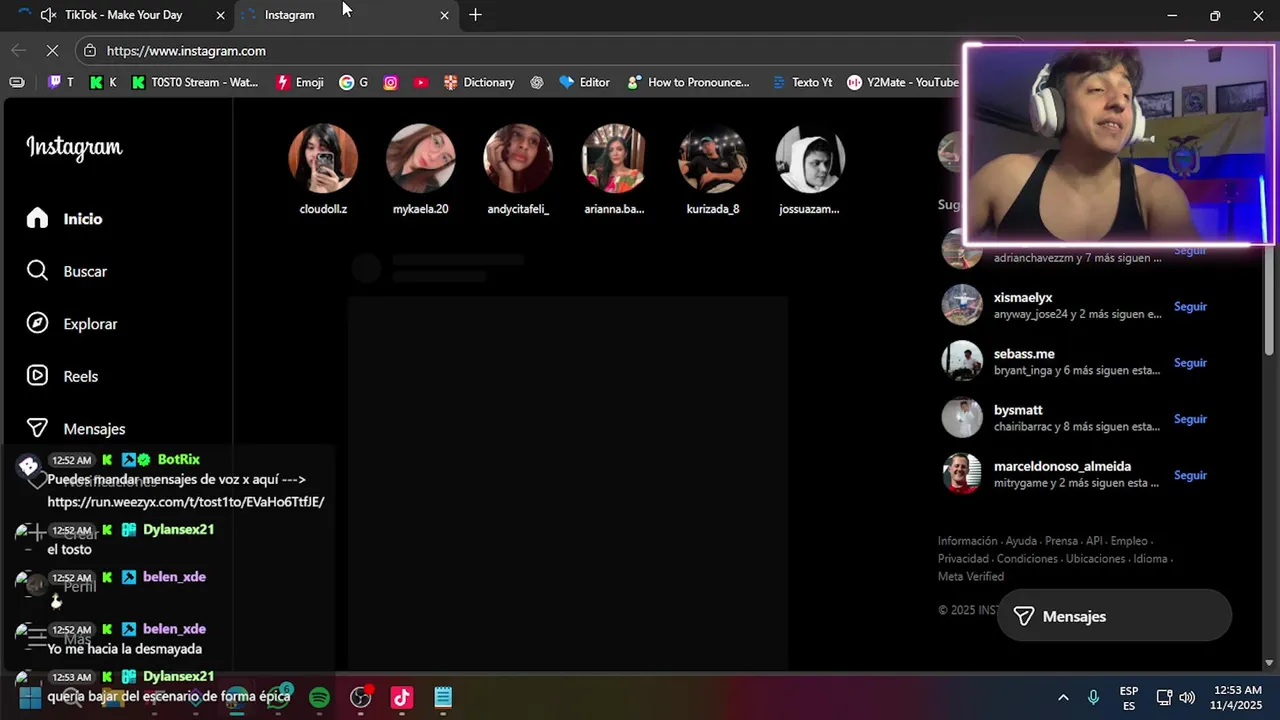
Task: View site information icon in address bar
Action: pyautogui.click(x=90, y=51)
